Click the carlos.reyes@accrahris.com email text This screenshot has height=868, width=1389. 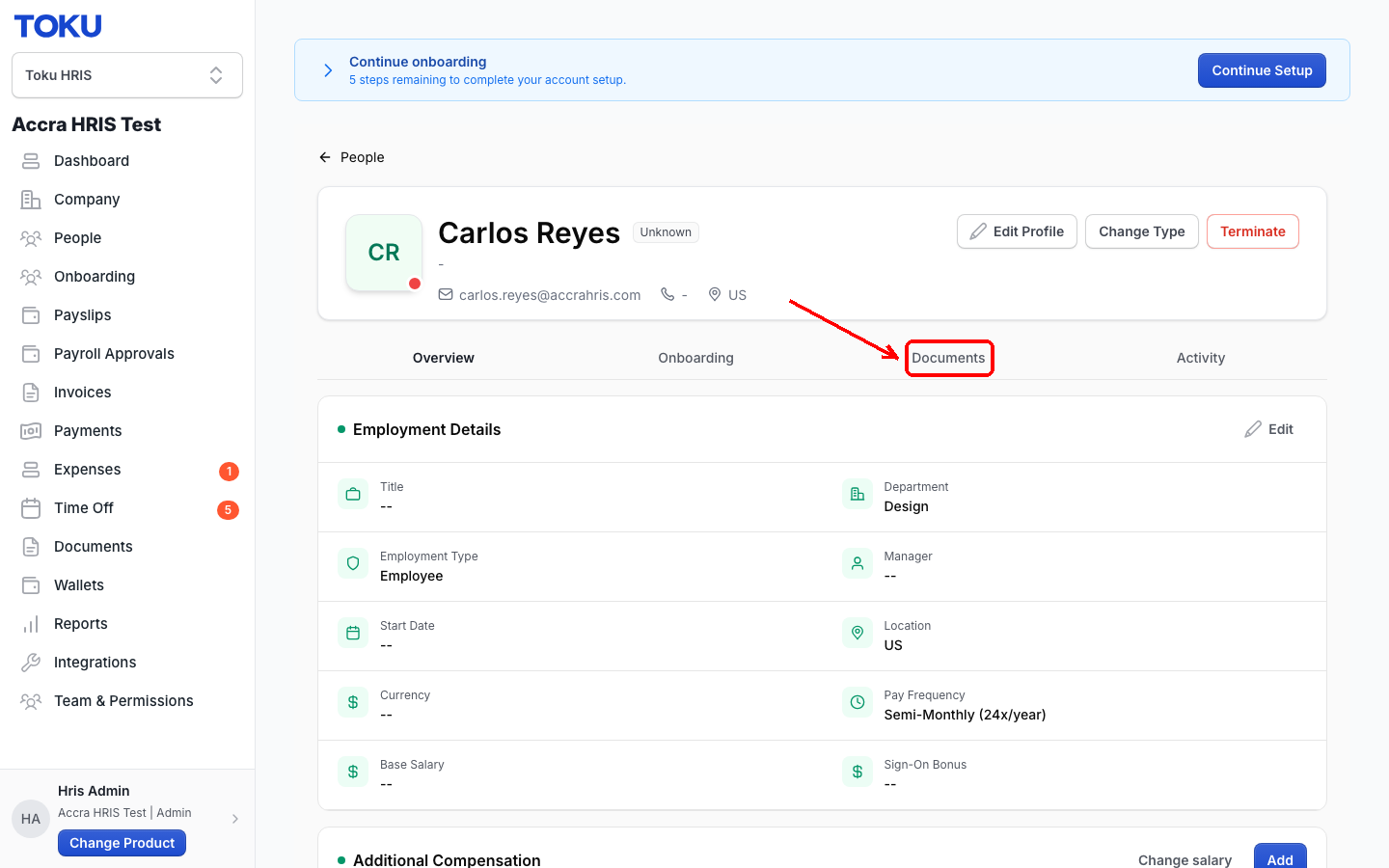tap(550, 295)
